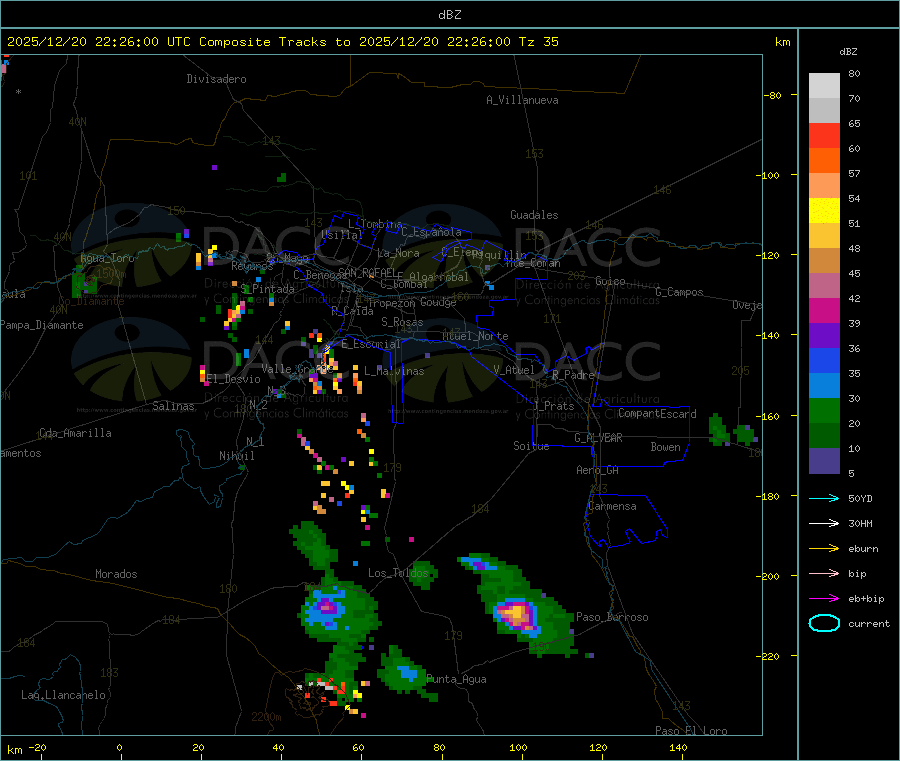This screenshot has height=761, width=900.
Task: Select the green 20-30 dBZ swatch
Action: (x=824, y=410)
